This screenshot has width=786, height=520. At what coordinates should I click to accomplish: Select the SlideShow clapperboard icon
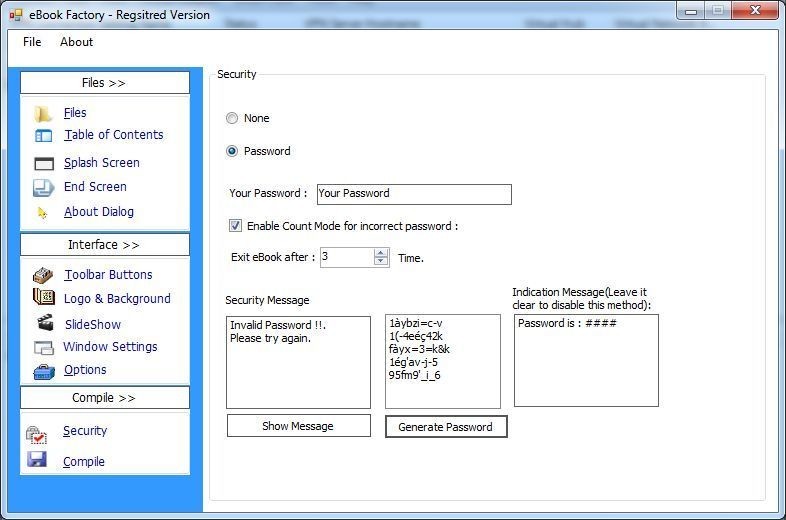45,322
